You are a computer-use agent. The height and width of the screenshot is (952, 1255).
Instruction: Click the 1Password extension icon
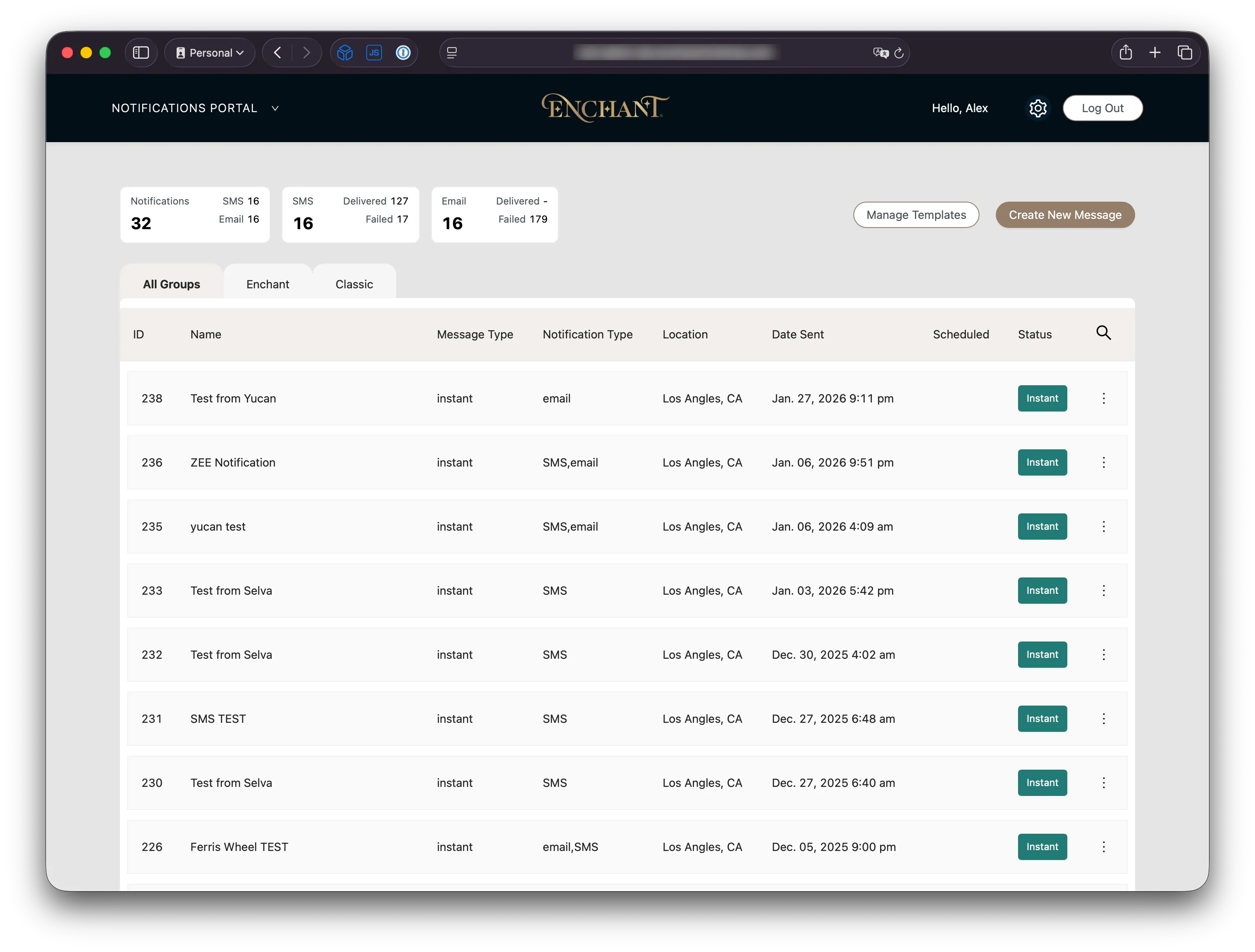click(x=403, y=53)
